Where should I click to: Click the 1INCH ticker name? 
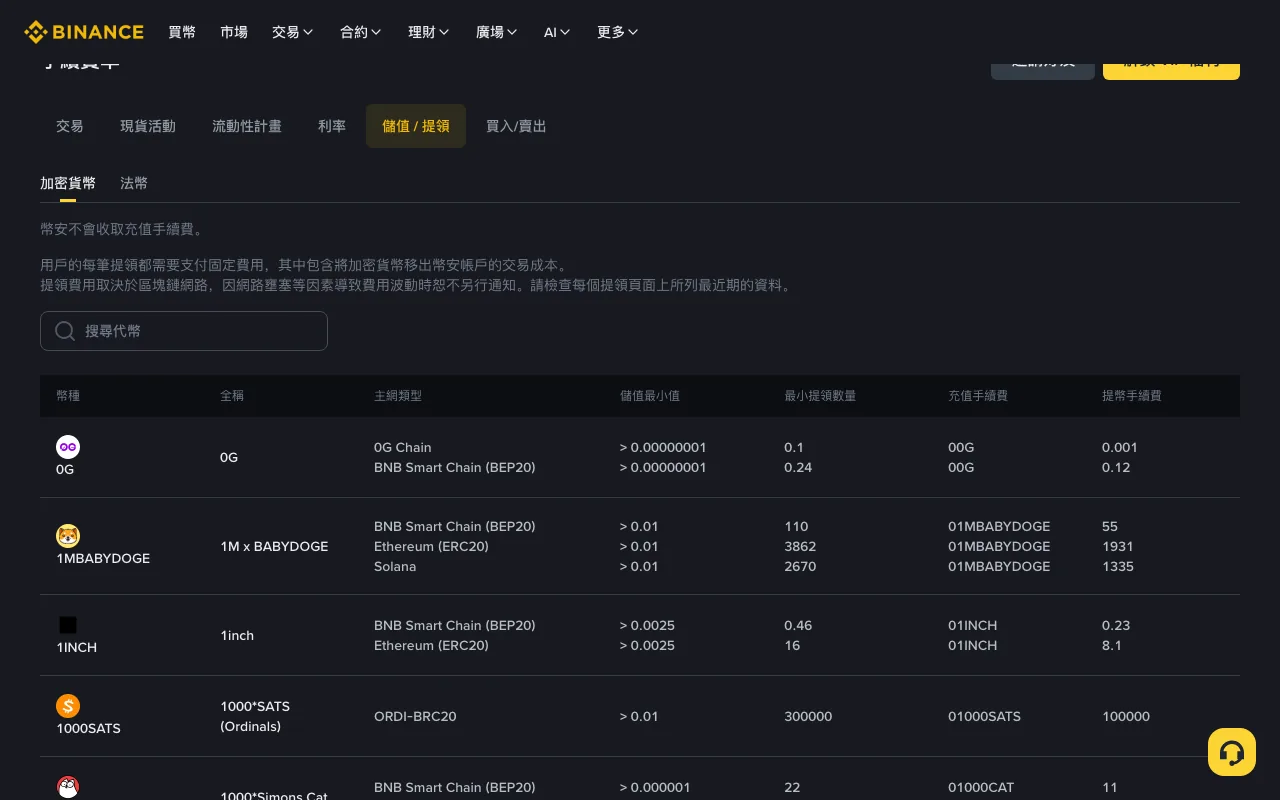point(77,647)
